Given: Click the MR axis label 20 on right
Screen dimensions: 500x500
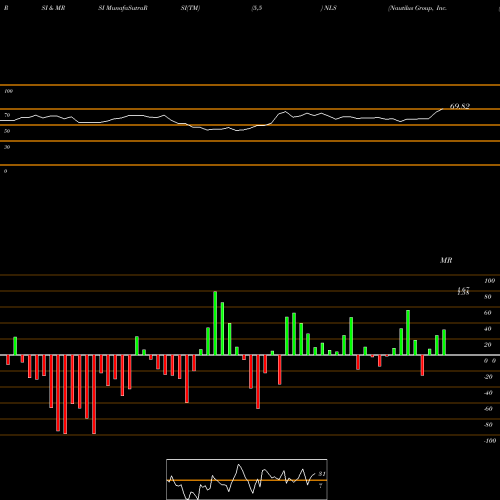Looking at the screenshot, I should pyautogui.click(x=488, y=345).
